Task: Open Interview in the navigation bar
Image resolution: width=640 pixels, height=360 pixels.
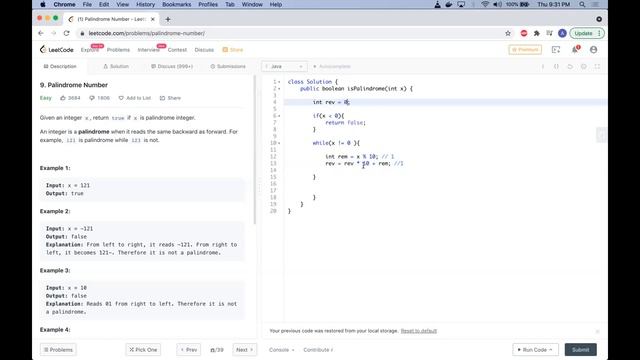Action: tap(149, 50)
